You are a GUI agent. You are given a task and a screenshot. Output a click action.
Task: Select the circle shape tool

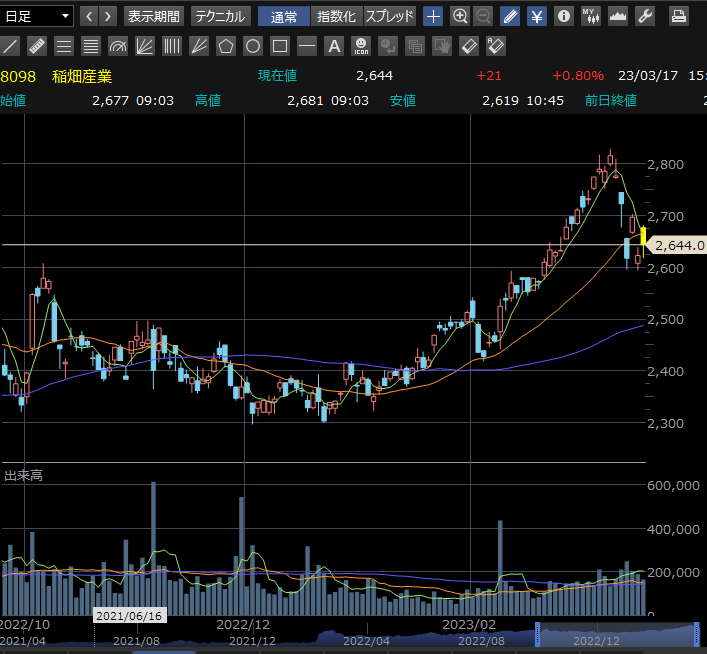point(253,46)
